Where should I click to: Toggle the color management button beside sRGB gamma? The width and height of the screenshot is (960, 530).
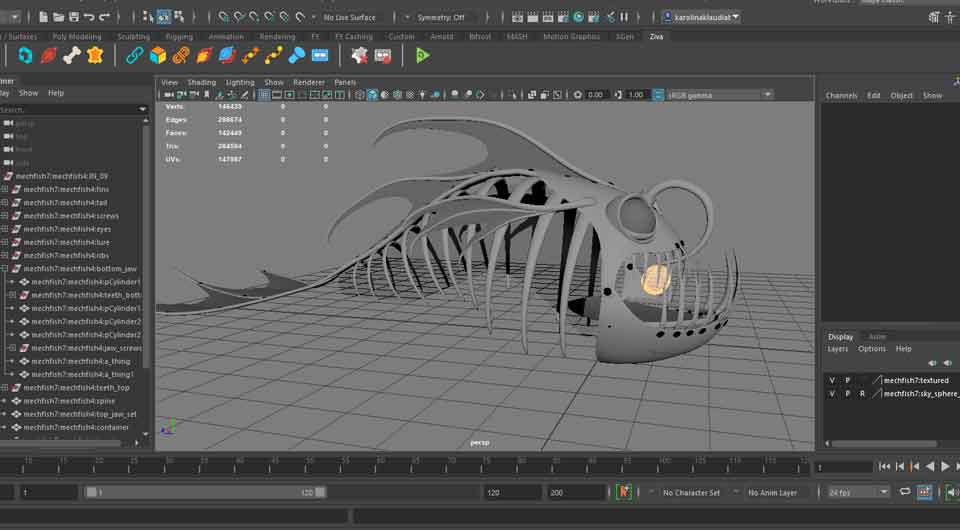658,95
